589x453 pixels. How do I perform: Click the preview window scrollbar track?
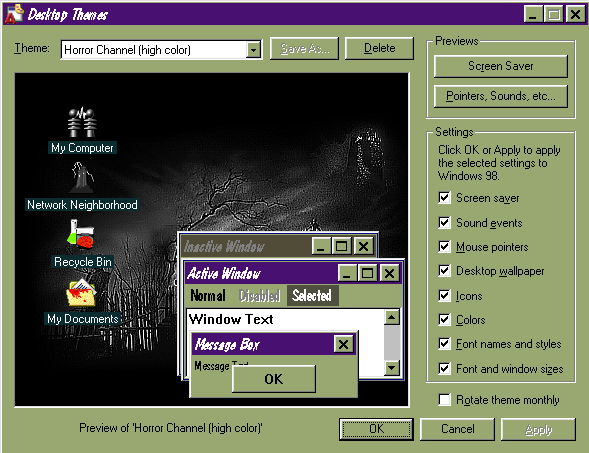[x=392, y=343]
